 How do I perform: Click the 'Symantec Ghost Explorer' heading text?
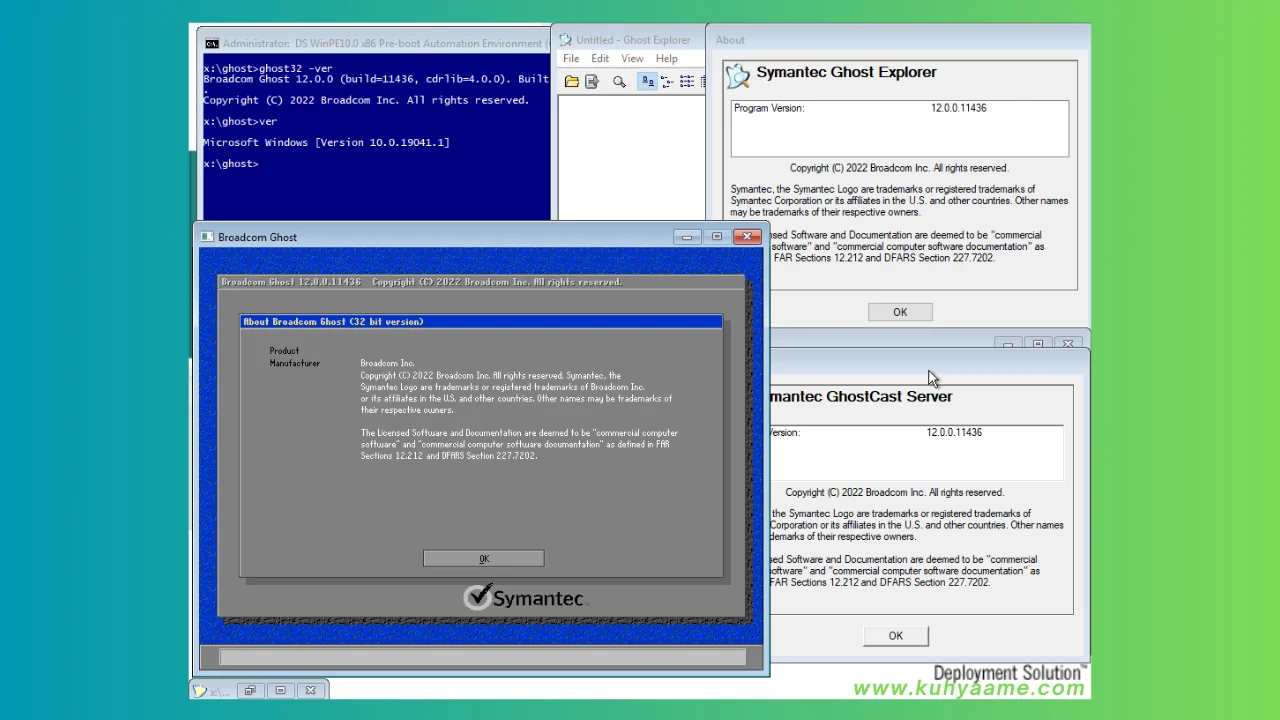click(846, 72)
